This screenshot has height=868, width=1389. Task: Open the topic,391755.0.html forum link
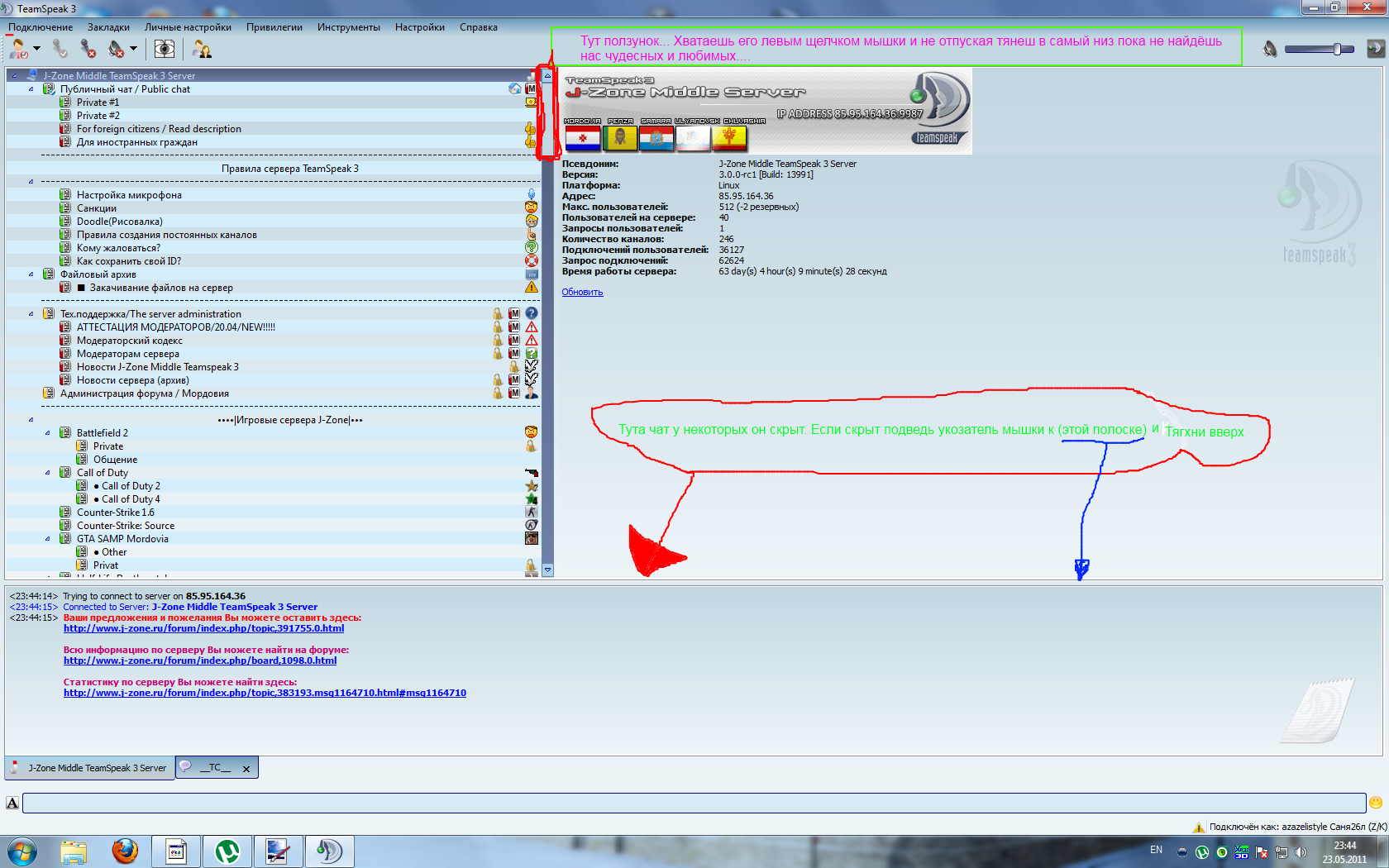(x=203, y=628)
